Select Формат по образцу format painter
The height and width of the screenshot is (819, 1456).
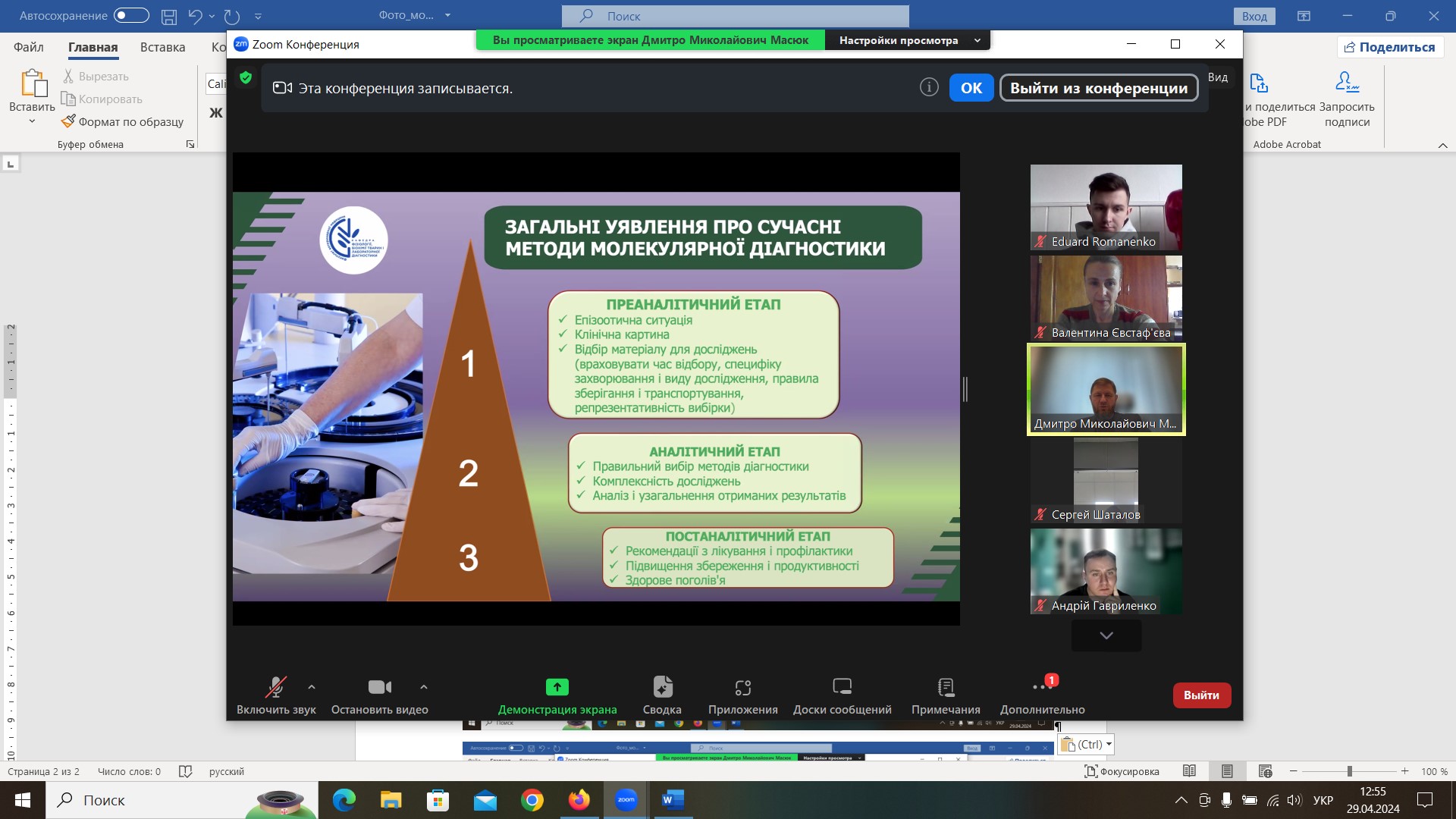point(122,121)
